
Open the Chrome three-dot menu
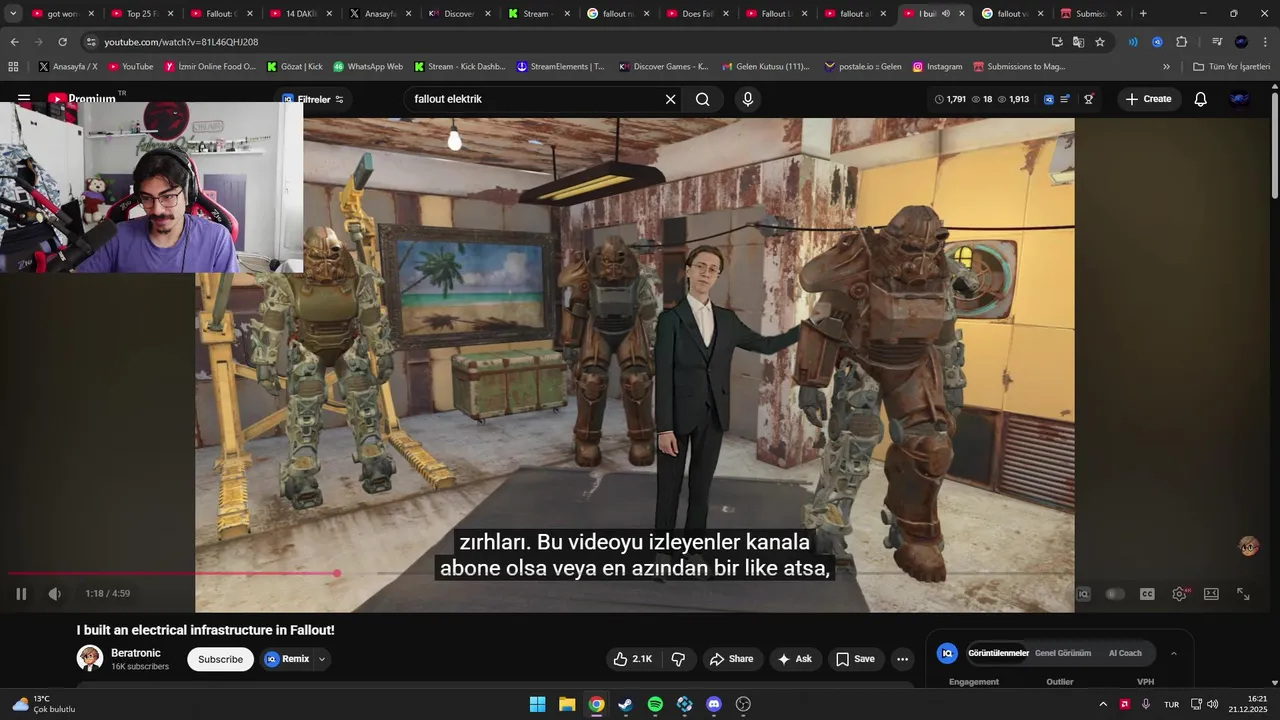point(1265,42)
